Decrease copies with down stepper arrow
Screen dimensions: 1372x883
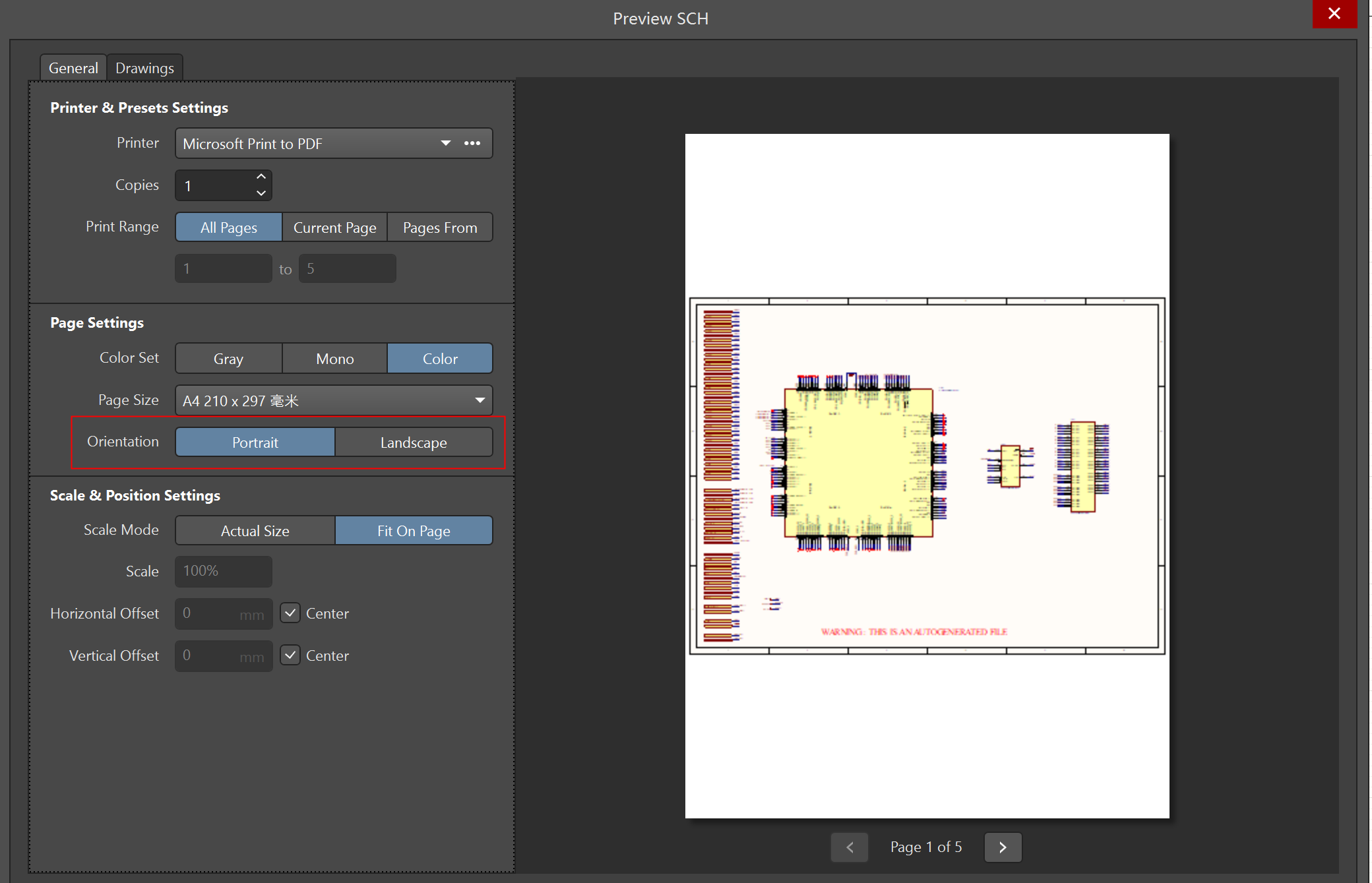(x=261, y=193)
